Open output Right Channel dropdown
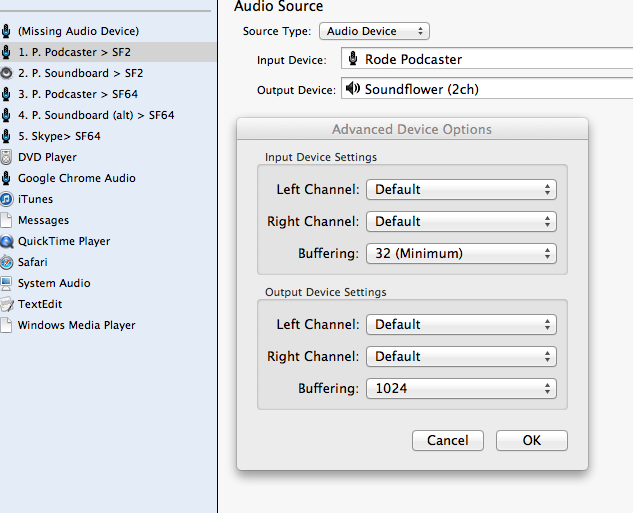 [x=461, y=356]
